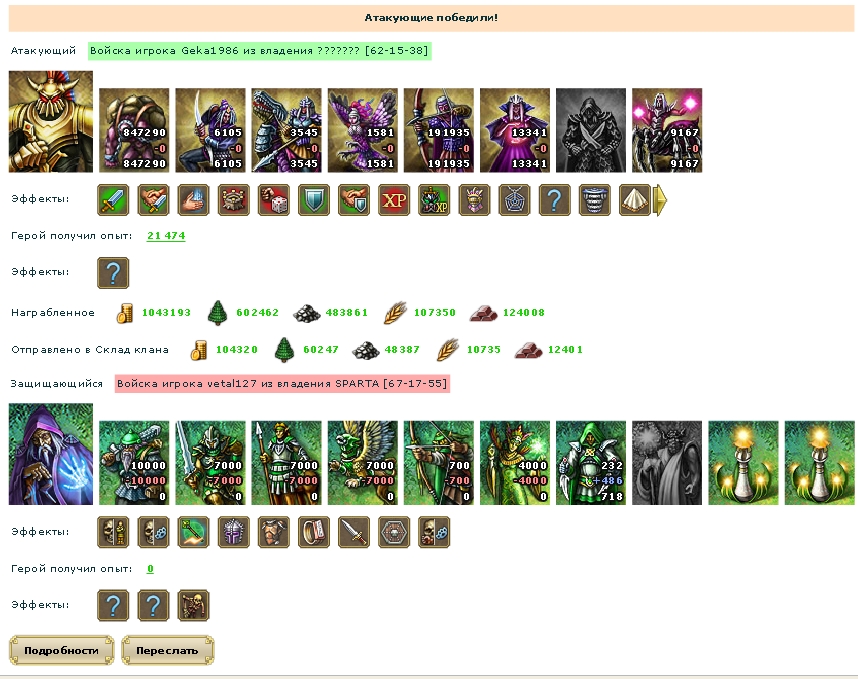Click the purple helmet defender effect icon

point(234,532)
